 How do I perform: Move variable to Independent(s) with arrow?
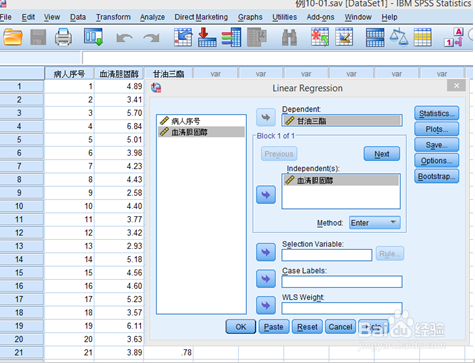pos(266,195)
